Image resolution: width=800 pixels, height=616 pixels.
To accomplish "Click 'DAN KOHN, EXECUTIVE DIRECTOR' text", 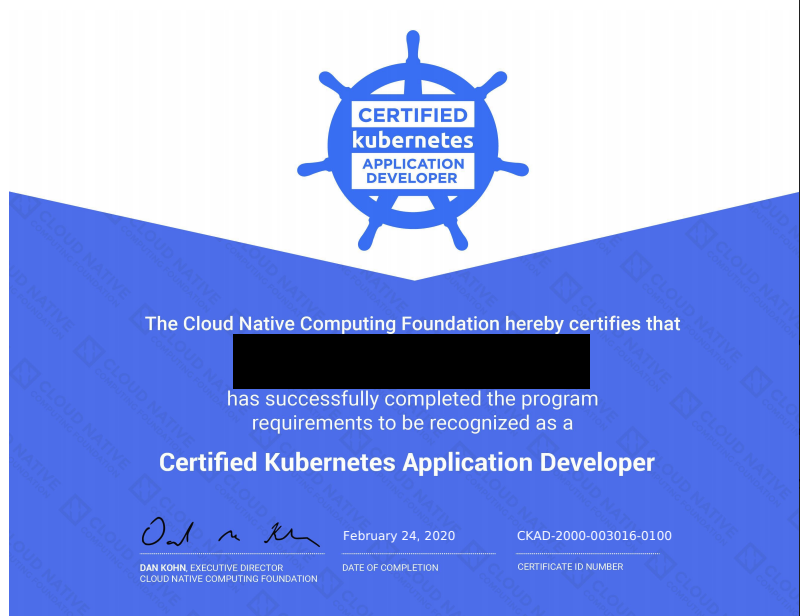I will click(211, 568).
